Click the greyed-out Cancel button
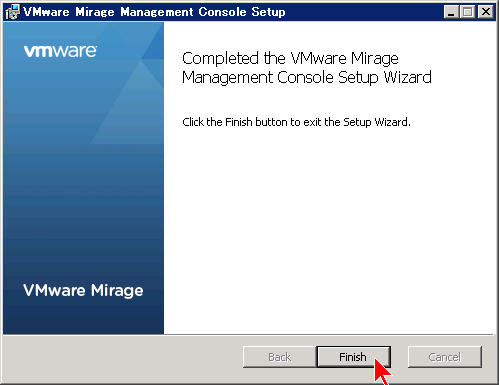Viewport: 499px width, 385px height. point(445,357)
